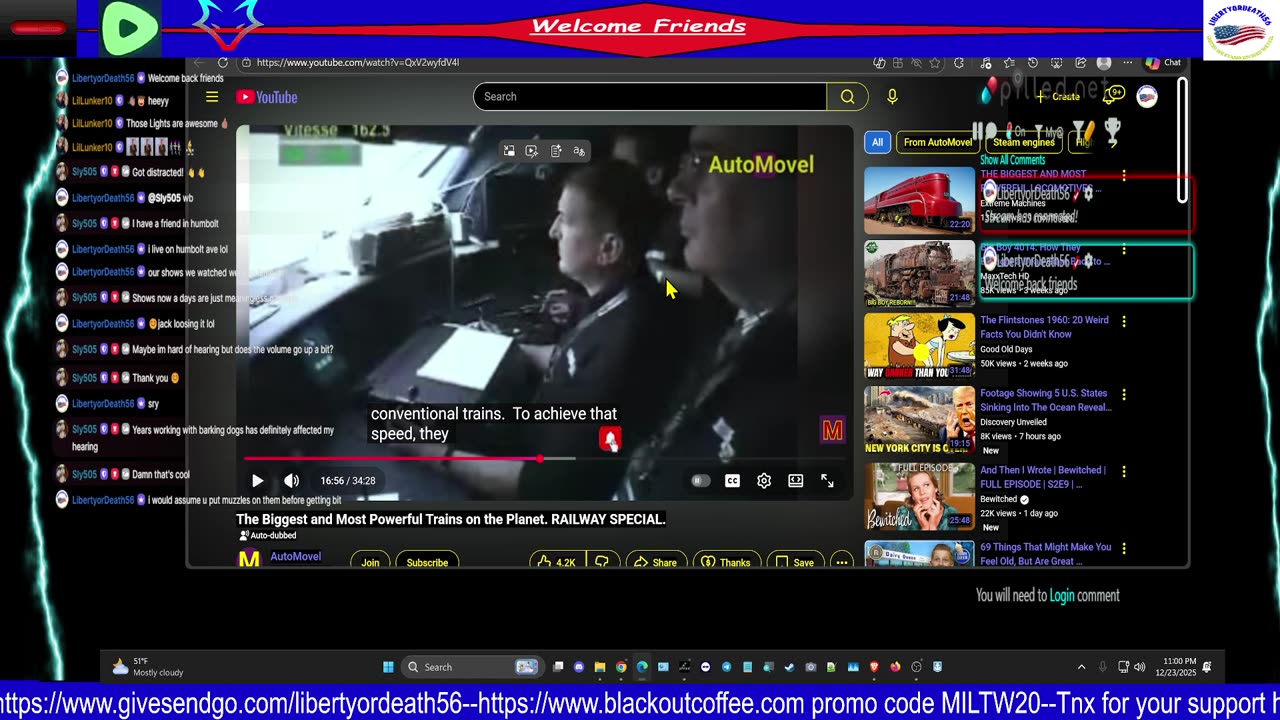
Task: Open browser history clock icon
Action: pyautogui.click(x=1033, y=62)
